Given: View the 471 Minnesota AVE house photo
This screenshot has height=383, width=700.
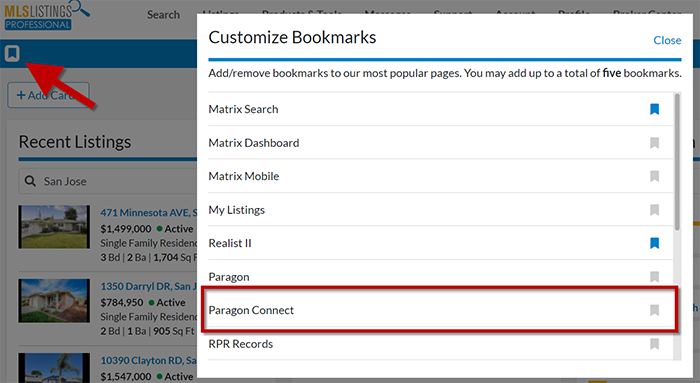Looking at the screenshot, I should click(x=54, y=227).
